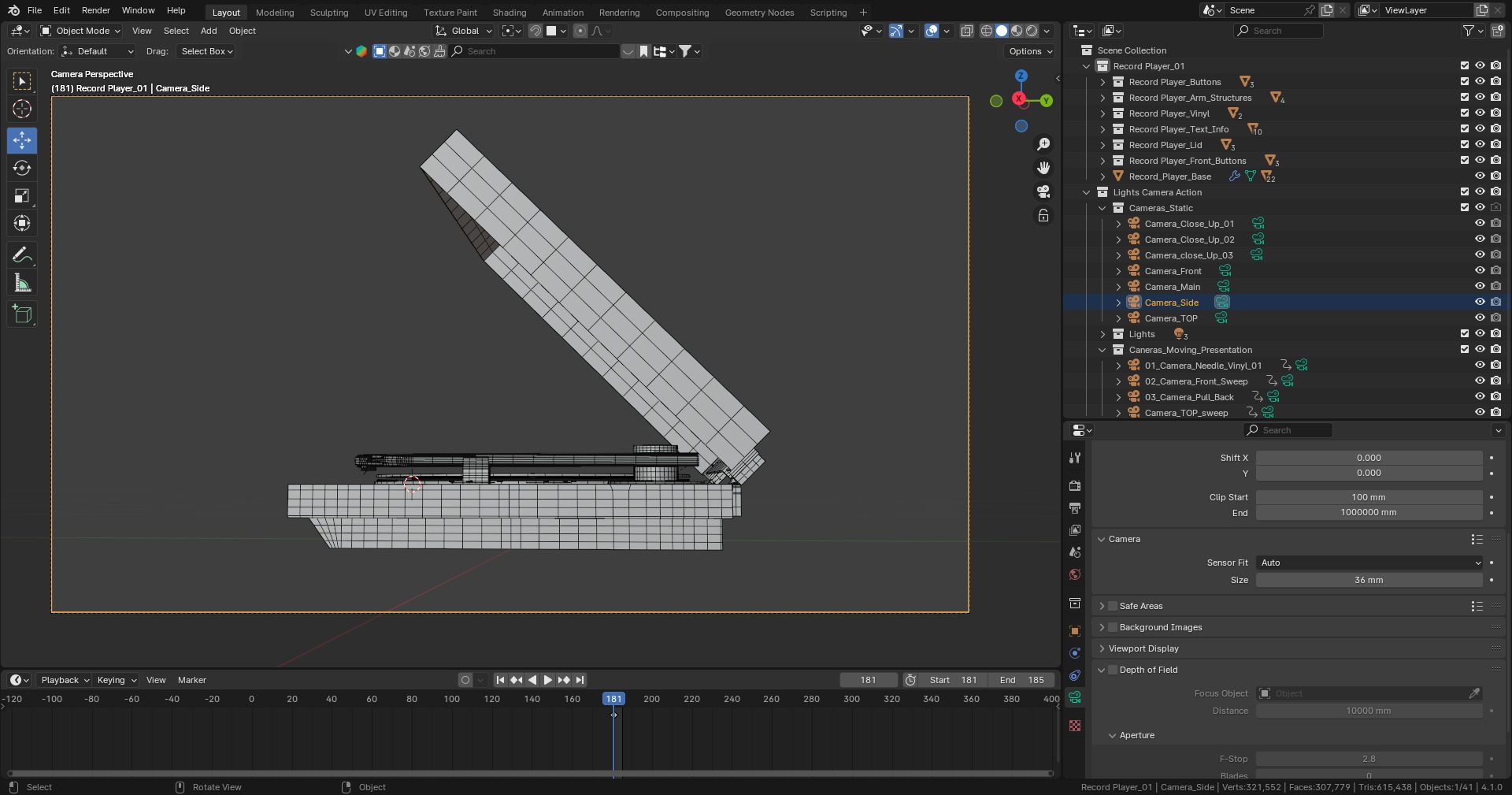Viewport: 1512px width, 795px height.
Task: Hide Record Player_Vinyl collection in viewport
Action: pyautogui.click(x=1480, y=113)
